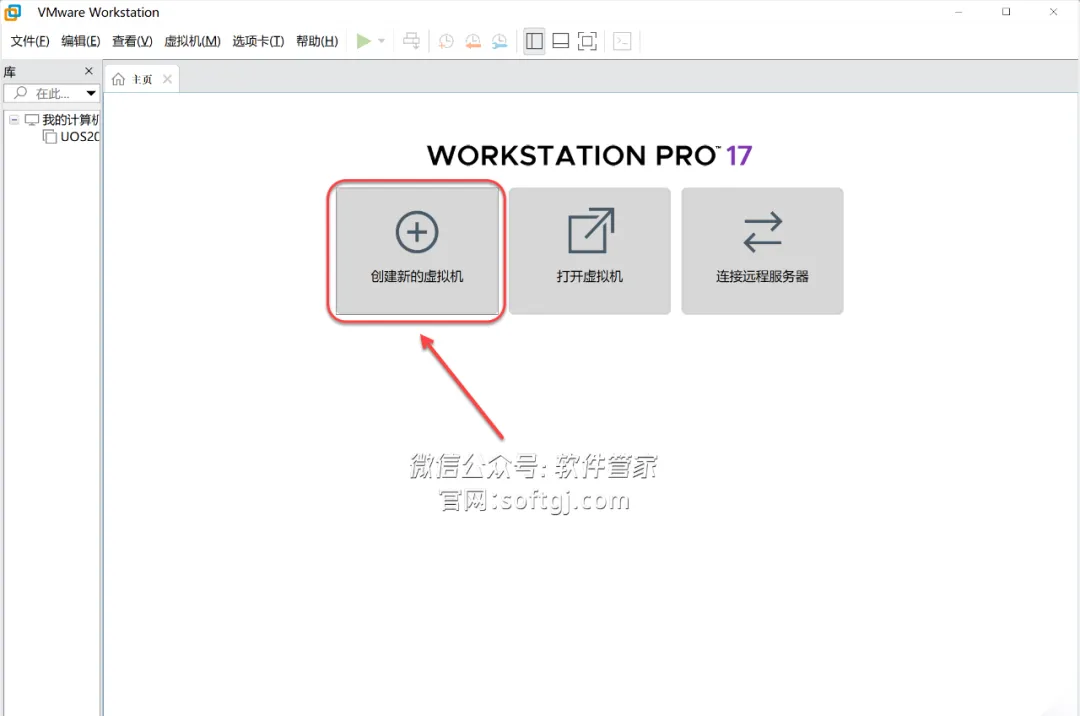Click the send Ctrl+Alt+Del toolbar icon
Screen dimensions: 1080x716
point(411,41)
